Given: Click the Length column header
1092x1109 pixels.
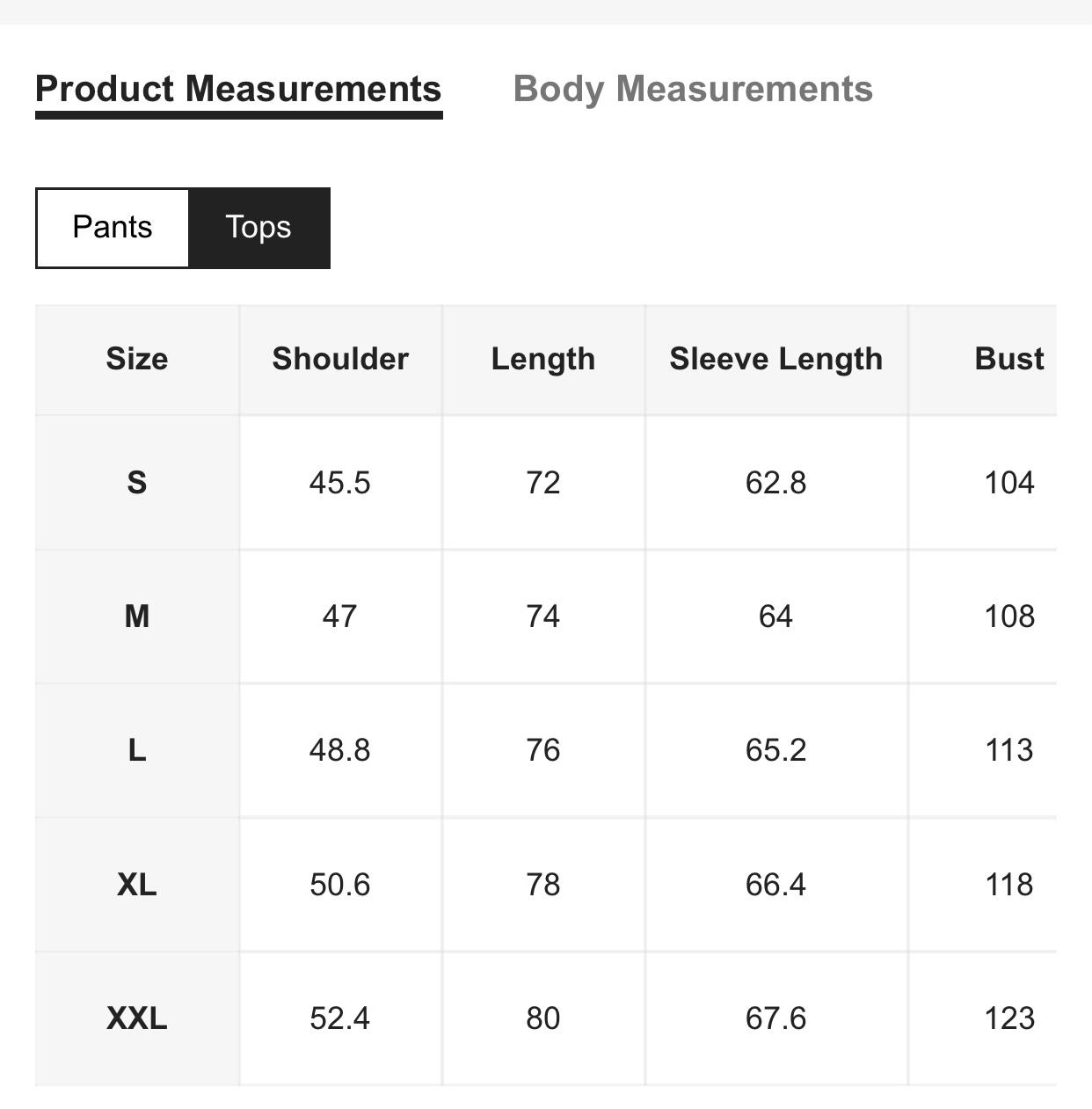Looking at the screenshot, I should tap(543, 360).
